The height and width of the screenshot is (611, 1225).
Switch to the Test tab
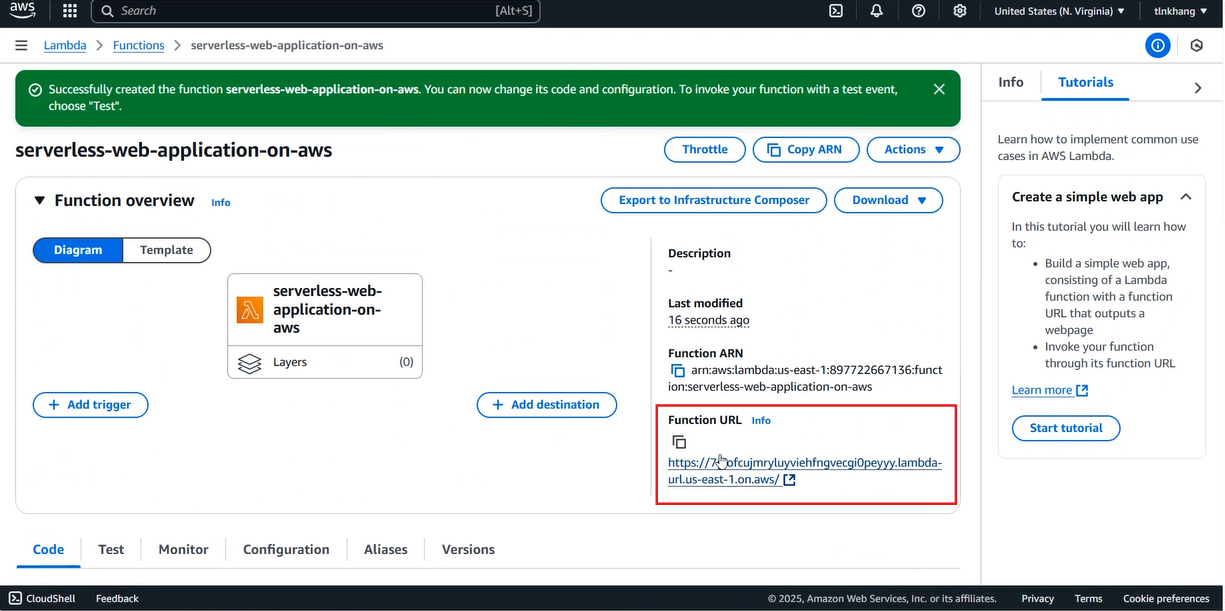[111, 550]
